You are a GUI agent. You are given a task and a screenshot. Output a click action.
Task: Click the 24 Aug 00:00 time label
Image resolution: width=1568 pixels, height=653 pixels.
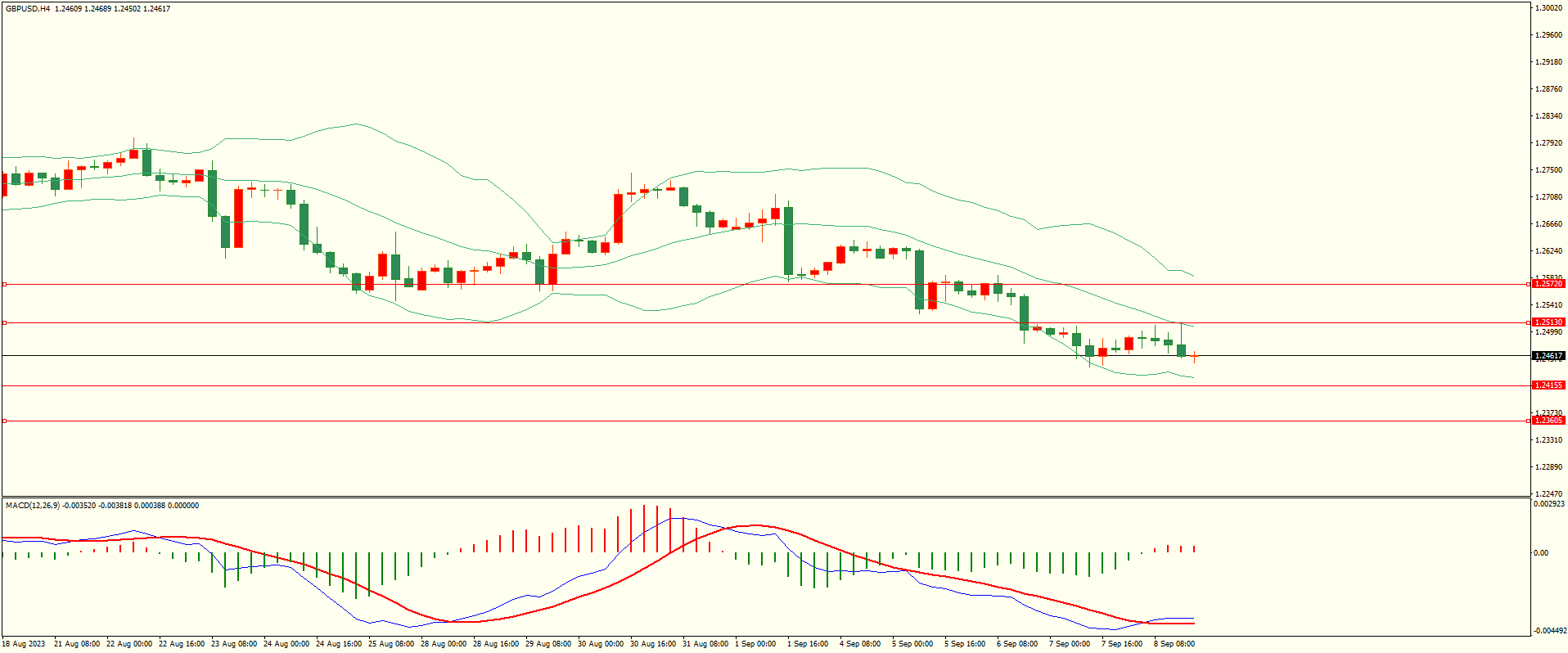tap(286, 644)
